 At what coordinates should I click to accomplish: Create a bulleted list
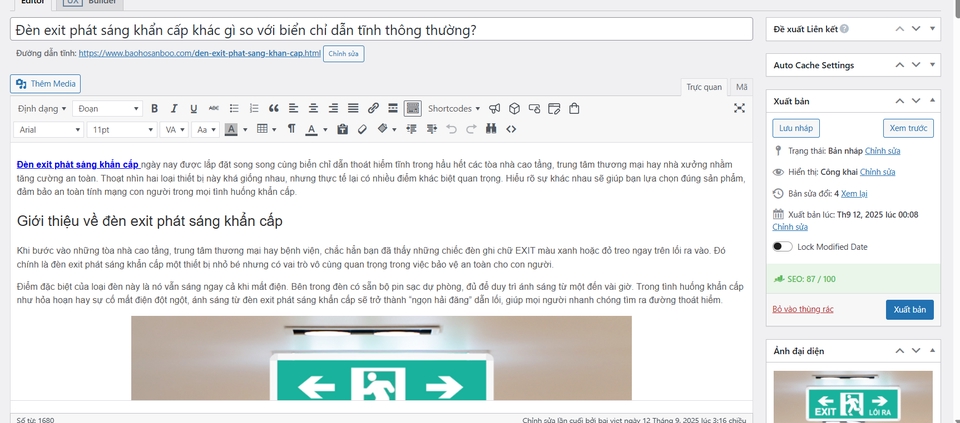click(233, 108)
